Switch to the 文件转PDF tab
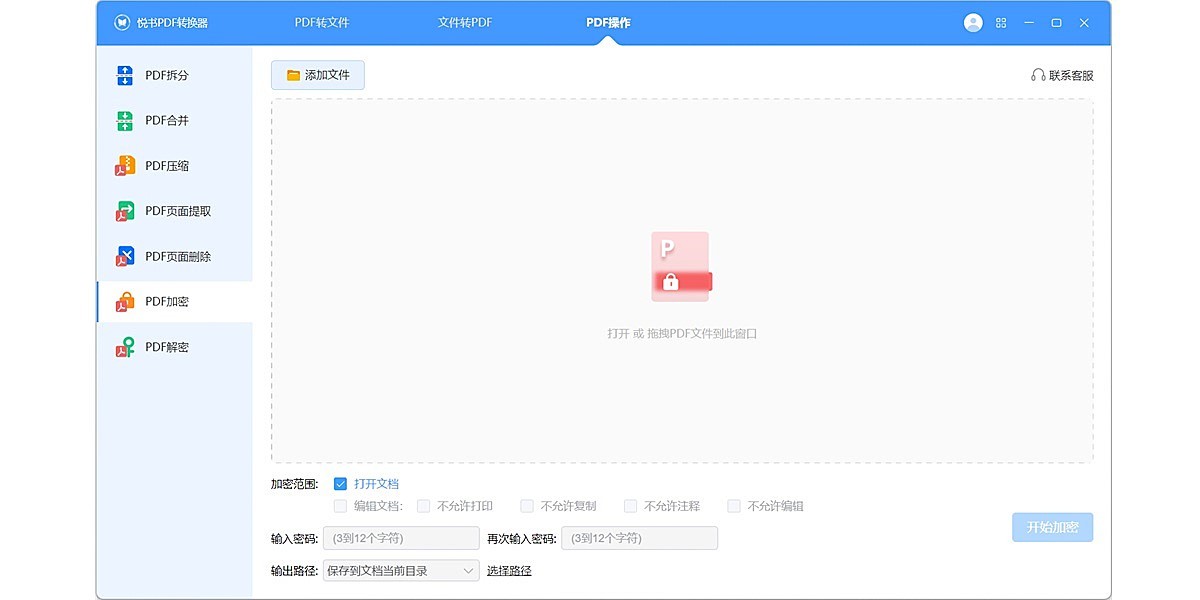1200x600 pixels. tap(464, 21)
